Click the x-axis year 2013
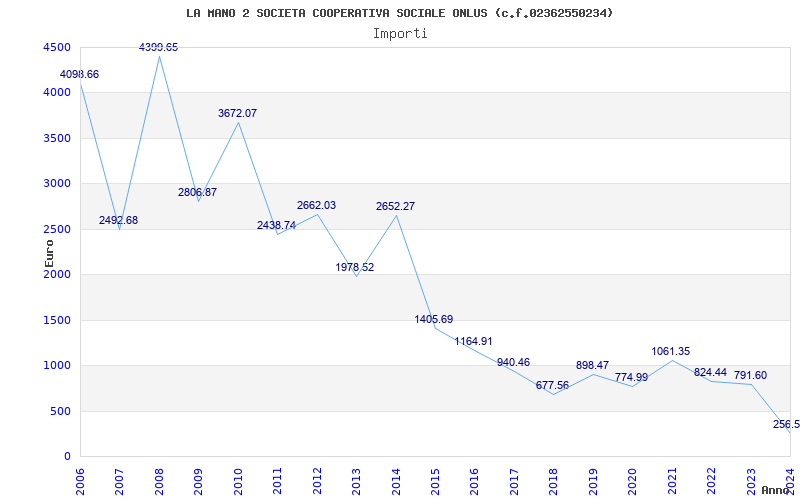Screen dimensions: 800x500 tap(356, 481)
